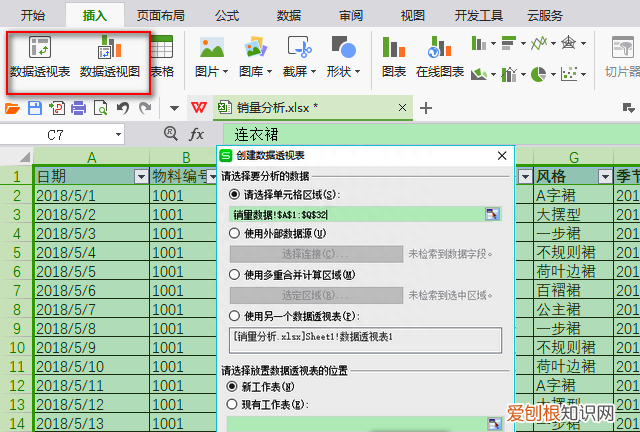Switch to the 数据 ribbon tab

tap(289, 16)
